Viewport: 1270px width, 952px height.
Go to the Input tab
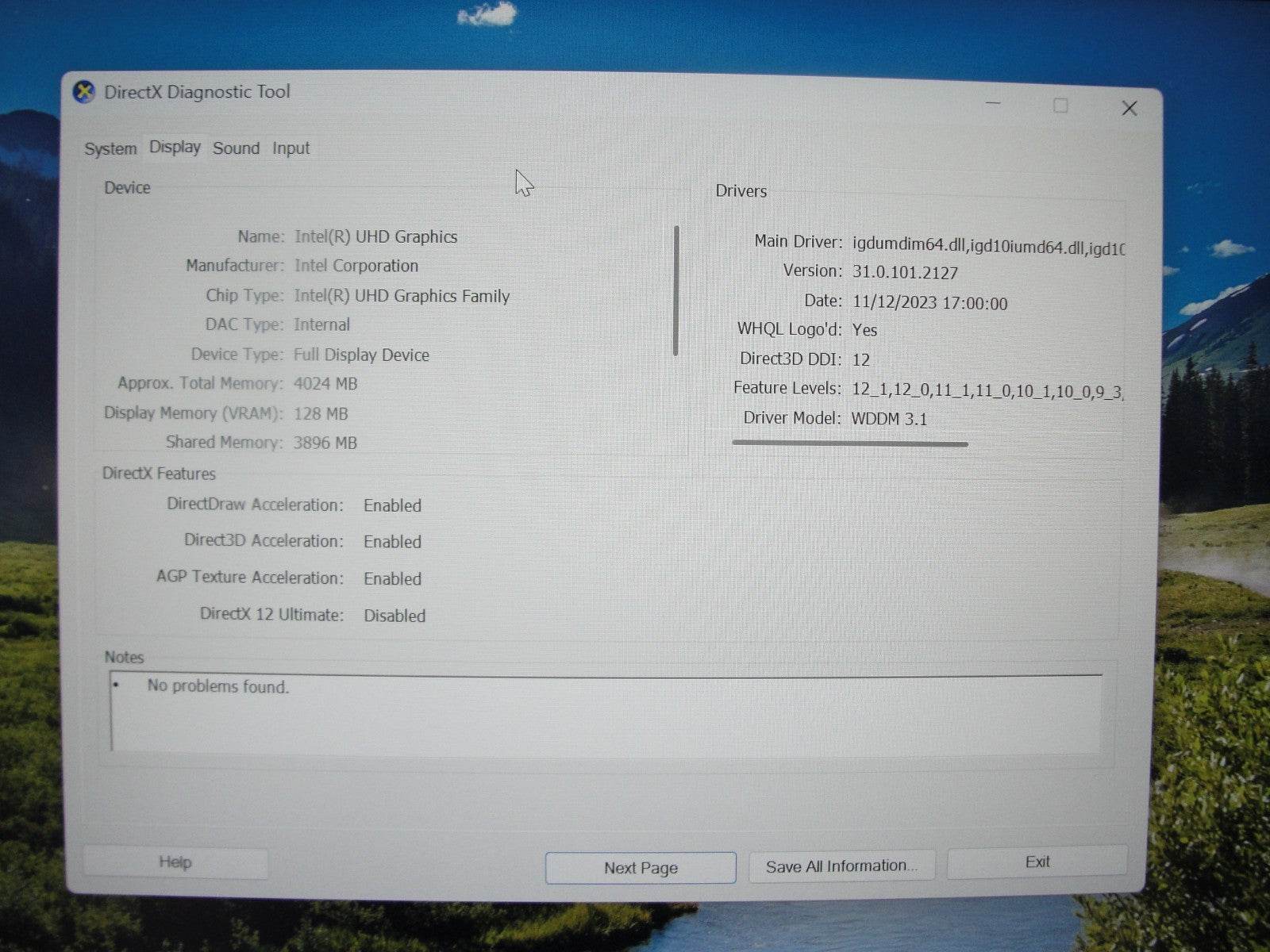pyautogui.click(x=291, y=148)
